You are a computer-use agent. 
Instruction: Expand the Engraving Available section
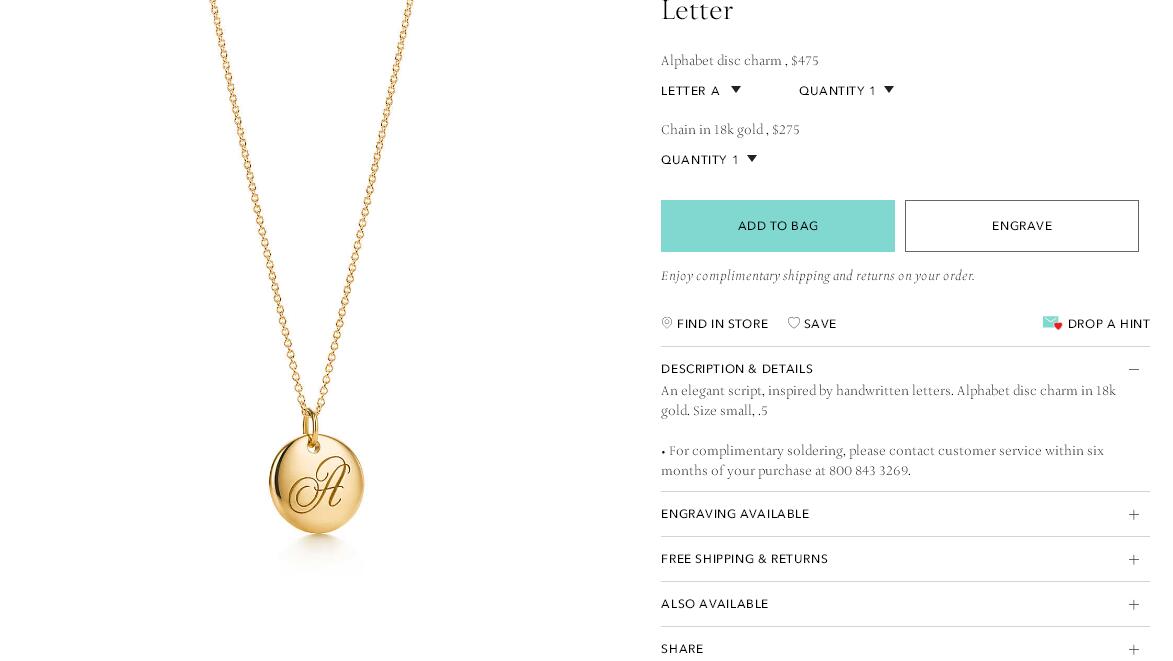pos(905,514)
